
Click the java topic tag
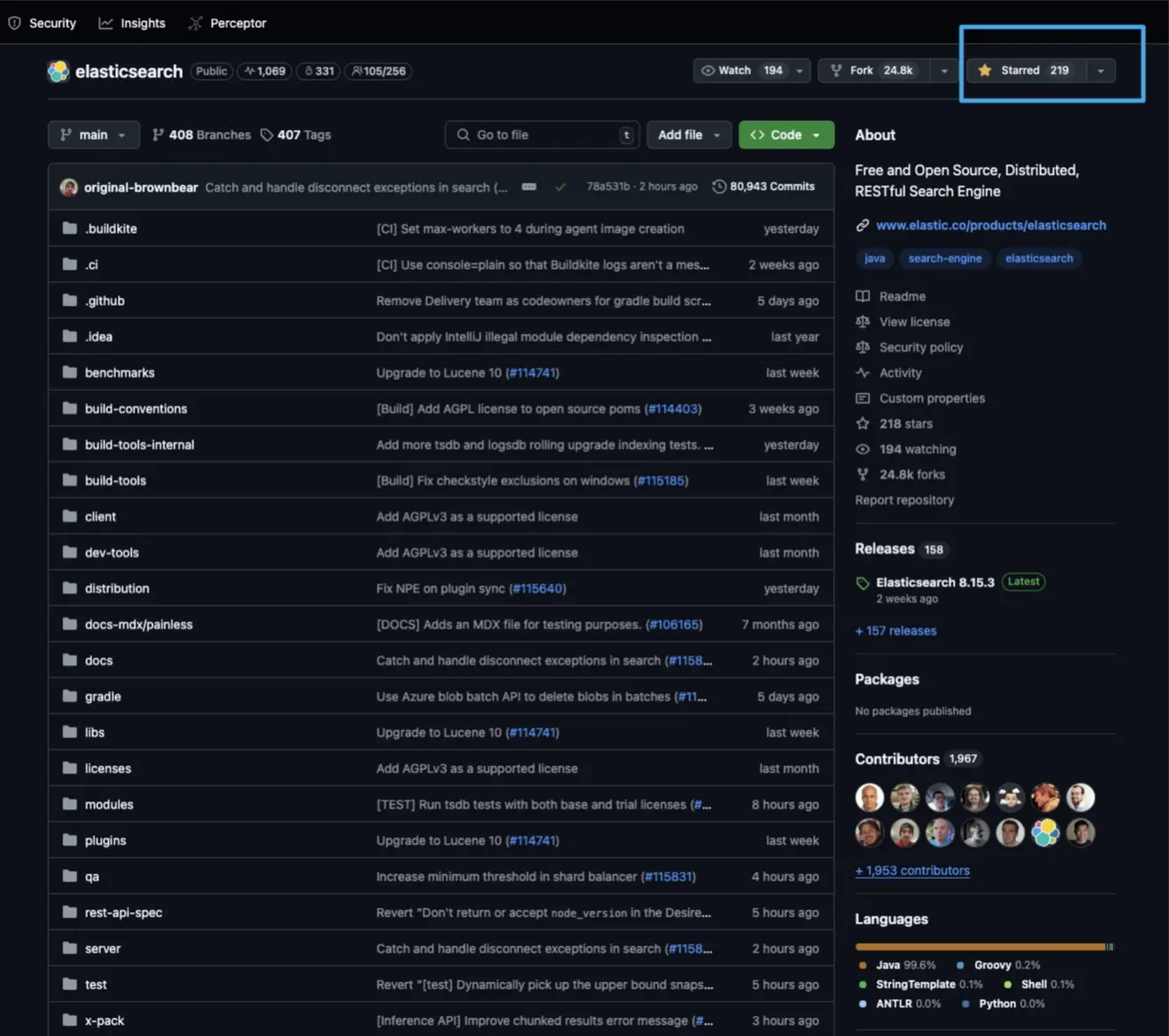point(875,258)
